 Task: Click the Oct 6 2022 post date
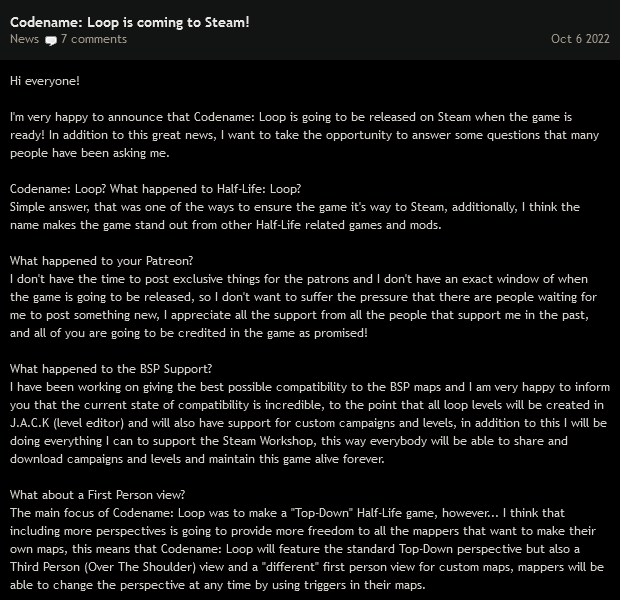[x=580, y=39]
